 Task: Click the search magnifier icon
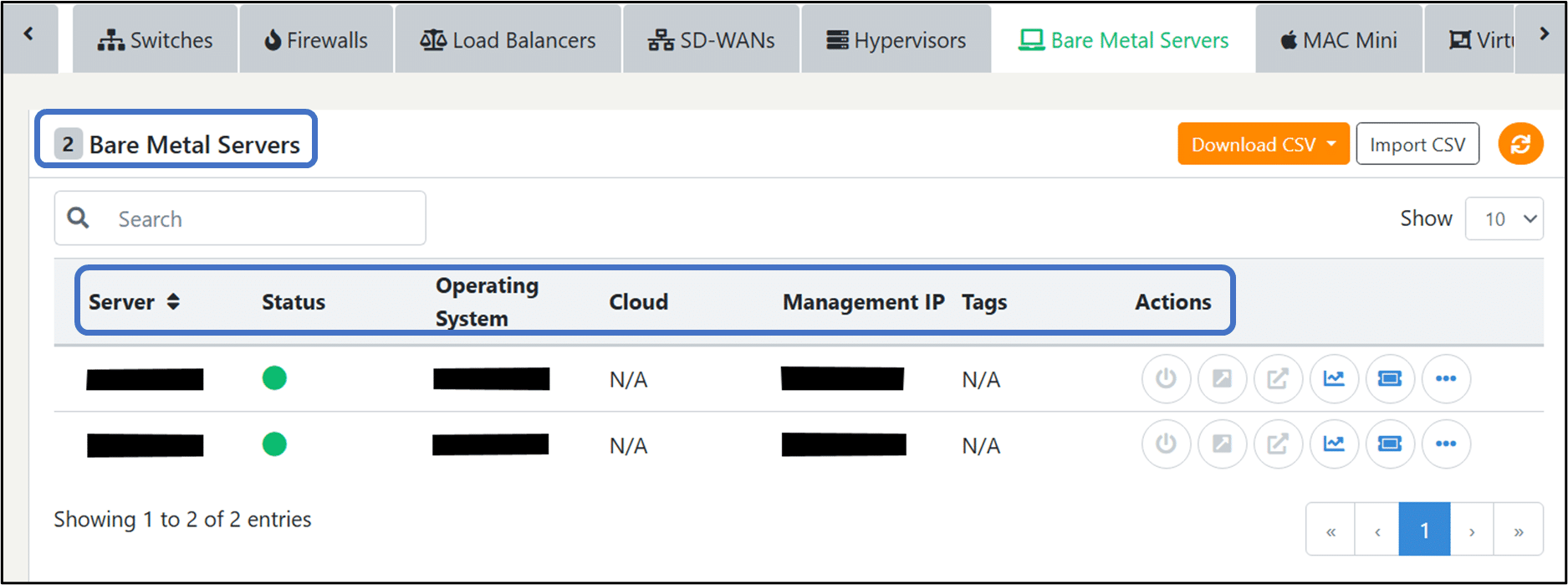tap(79, 218)
